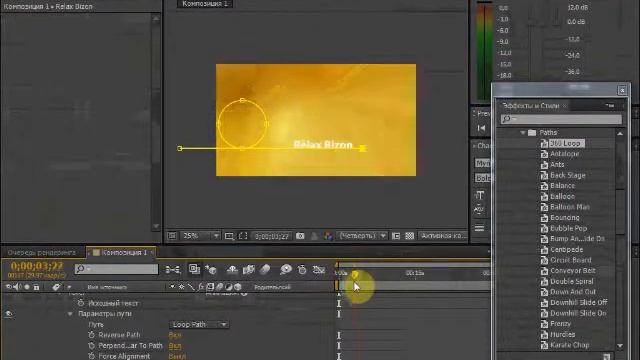Image resolution: width=640 pixels, height=360 pixels.
Task: Select the Conveyor Belt preset
Action: click(573, 271)
